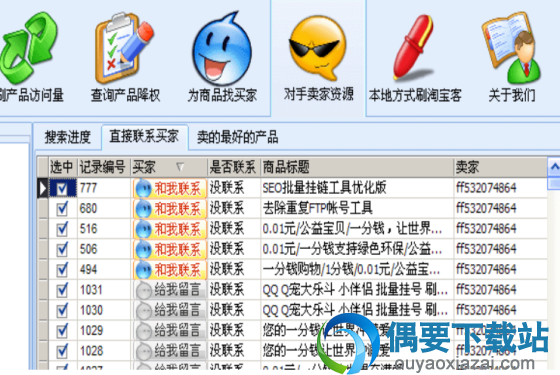Select title 0.01元/公益宝贝/一分钱,让世界...
Screen dimensions: 560x375
[352, 229]
